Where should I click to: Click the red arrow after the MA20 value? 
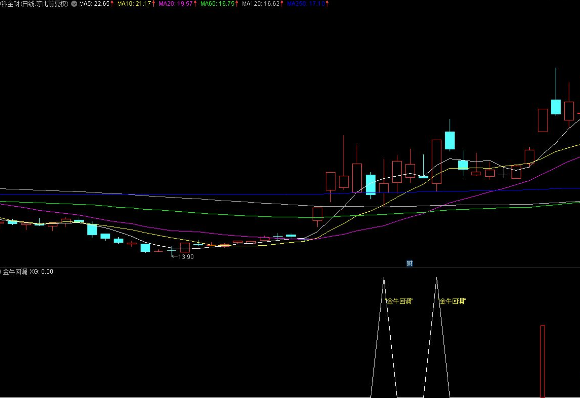(195, 4)
